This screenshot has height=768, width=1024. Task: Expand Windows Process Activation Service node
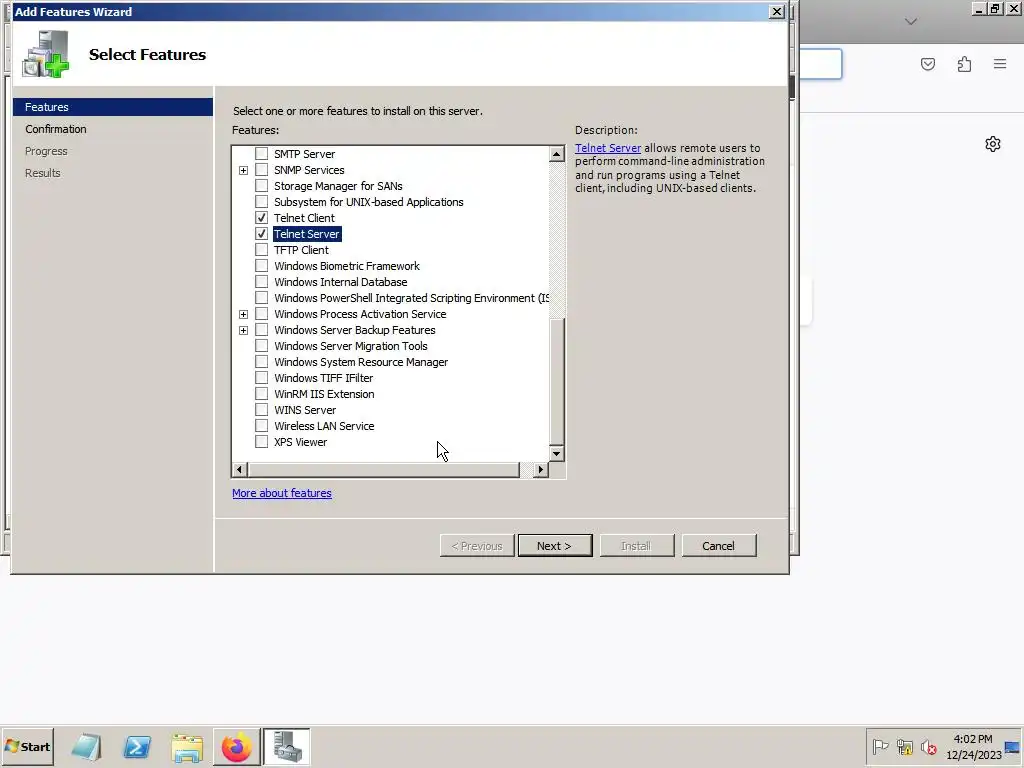point(244,314)
